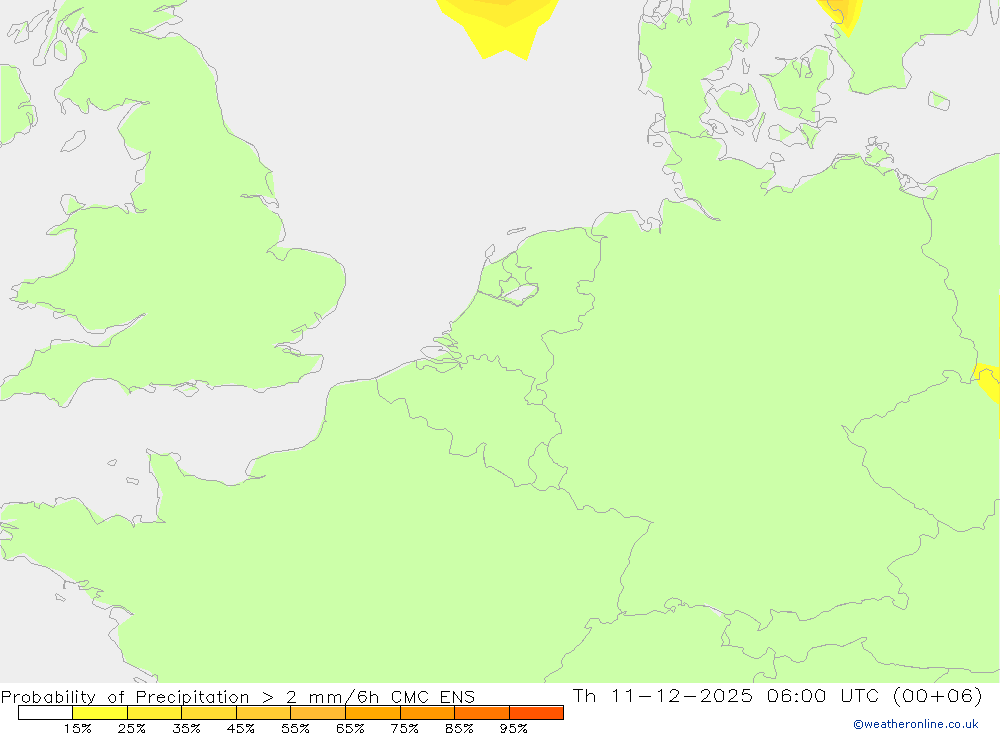Screen dimensions: 1000x733
Task: Select the 15% yellow legend swatch
Action: (99, 712)
